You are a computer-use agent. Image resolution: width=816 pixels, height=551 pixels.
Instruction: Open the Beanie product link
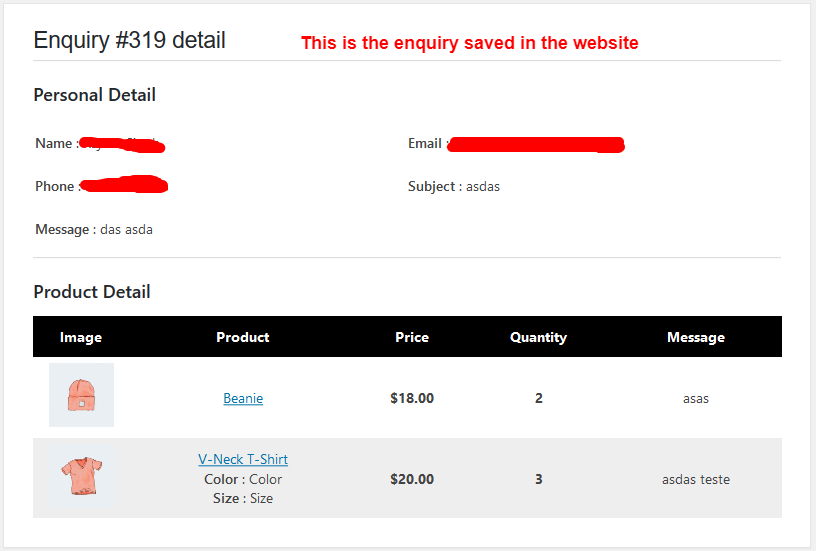pos(243,398)
